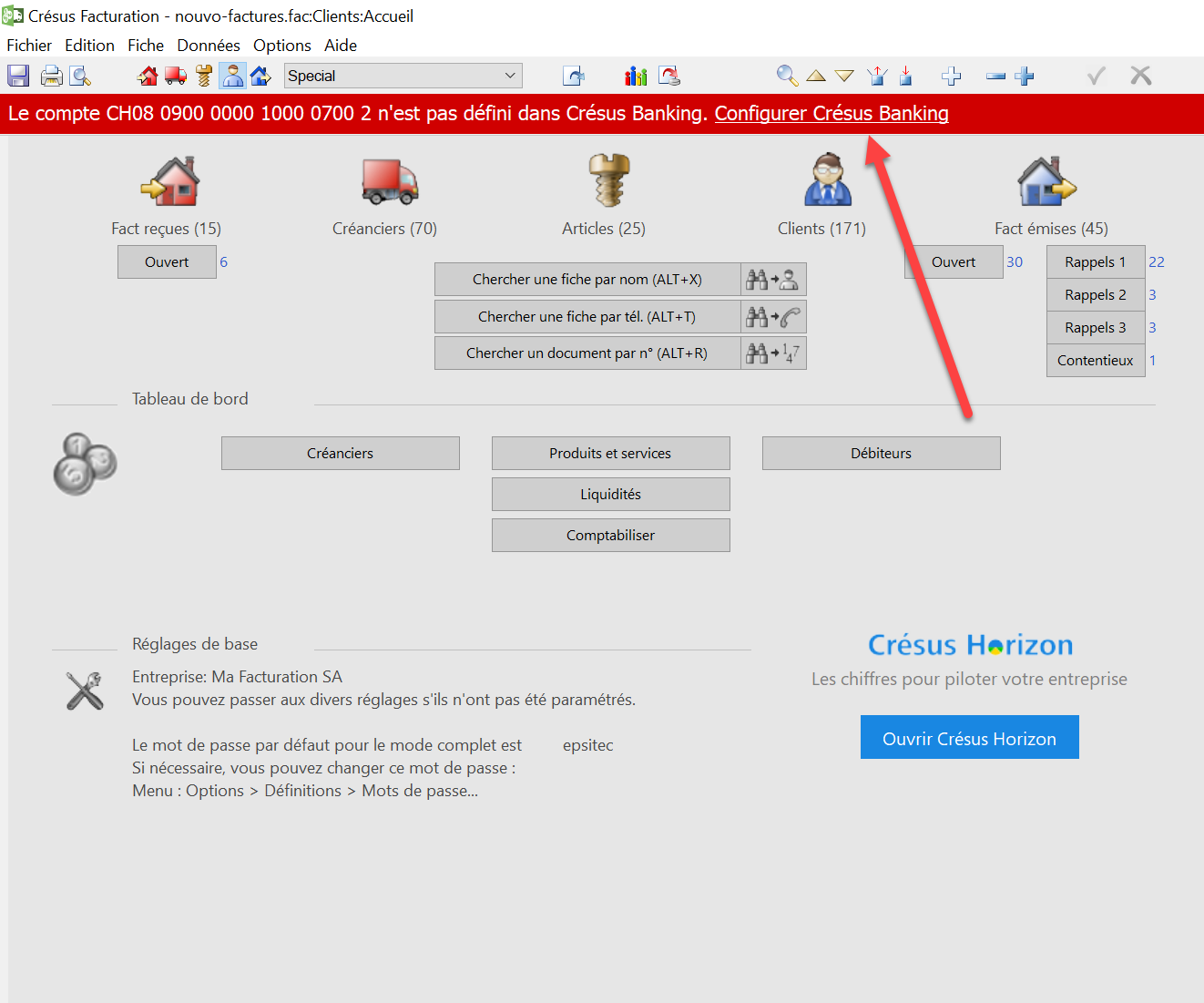Click the Rappels 1 button

pos(1096,262)
